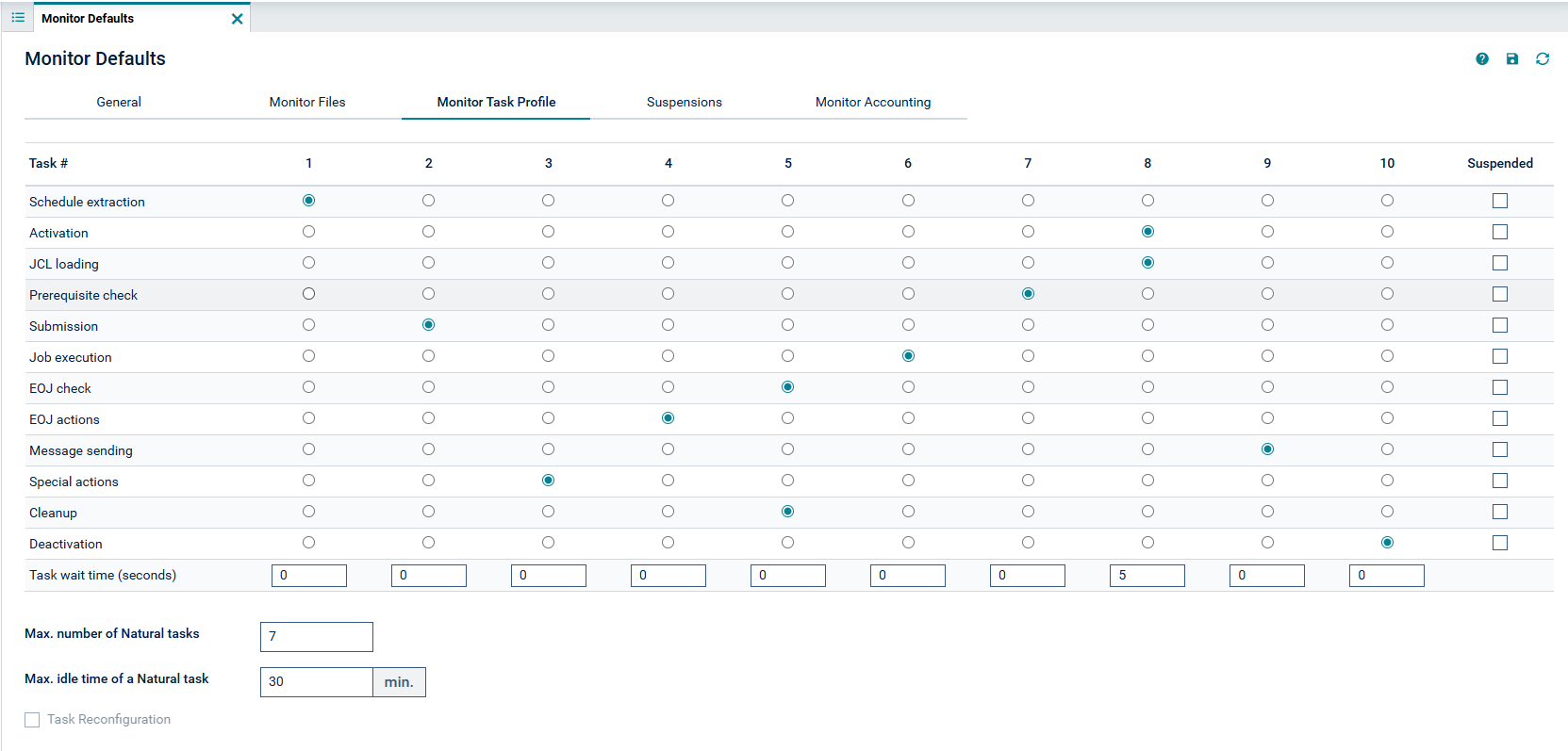
Task: Set EOJ check to task 4
Action: 668,387
